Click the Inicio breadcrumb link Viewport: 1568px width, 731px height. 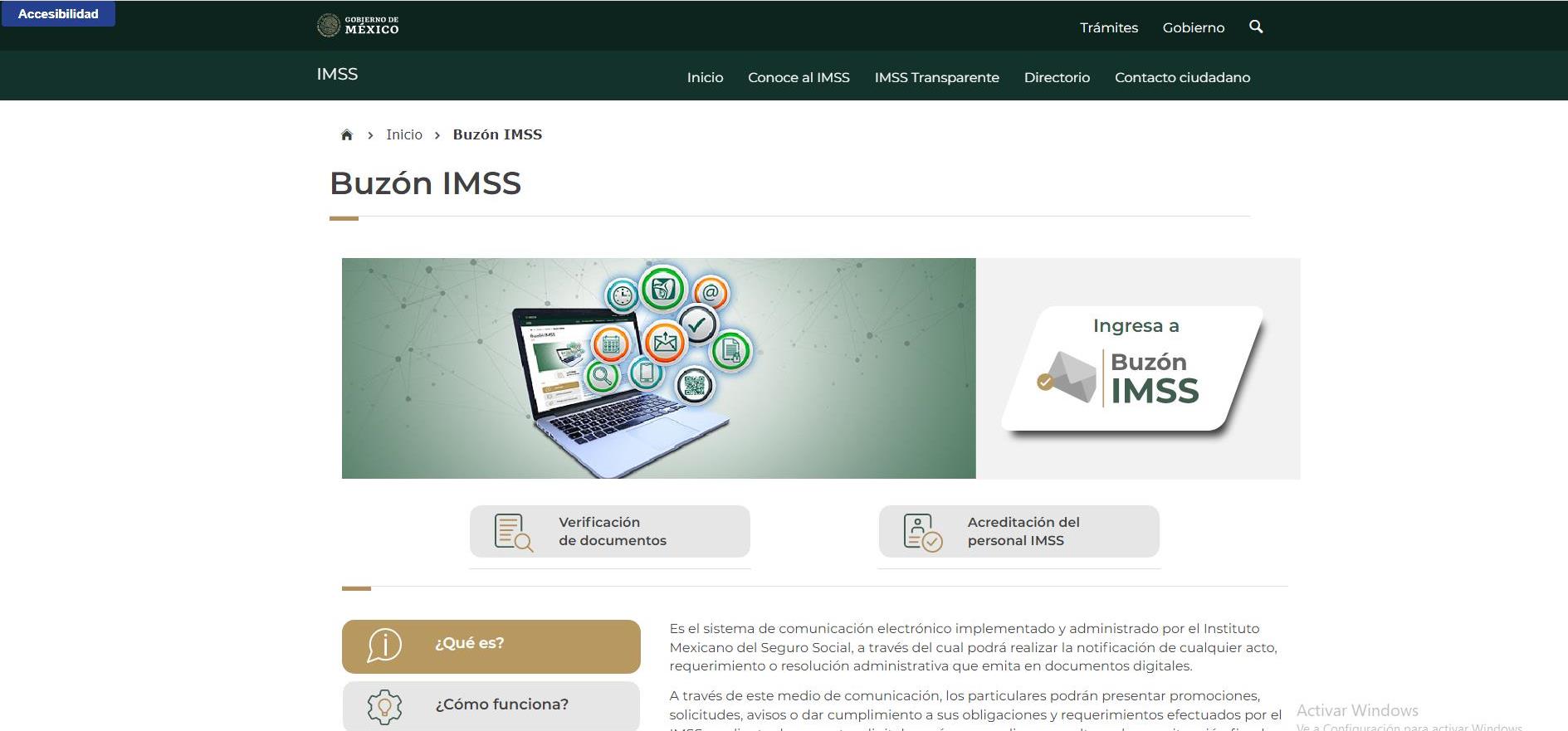[403, 134]
